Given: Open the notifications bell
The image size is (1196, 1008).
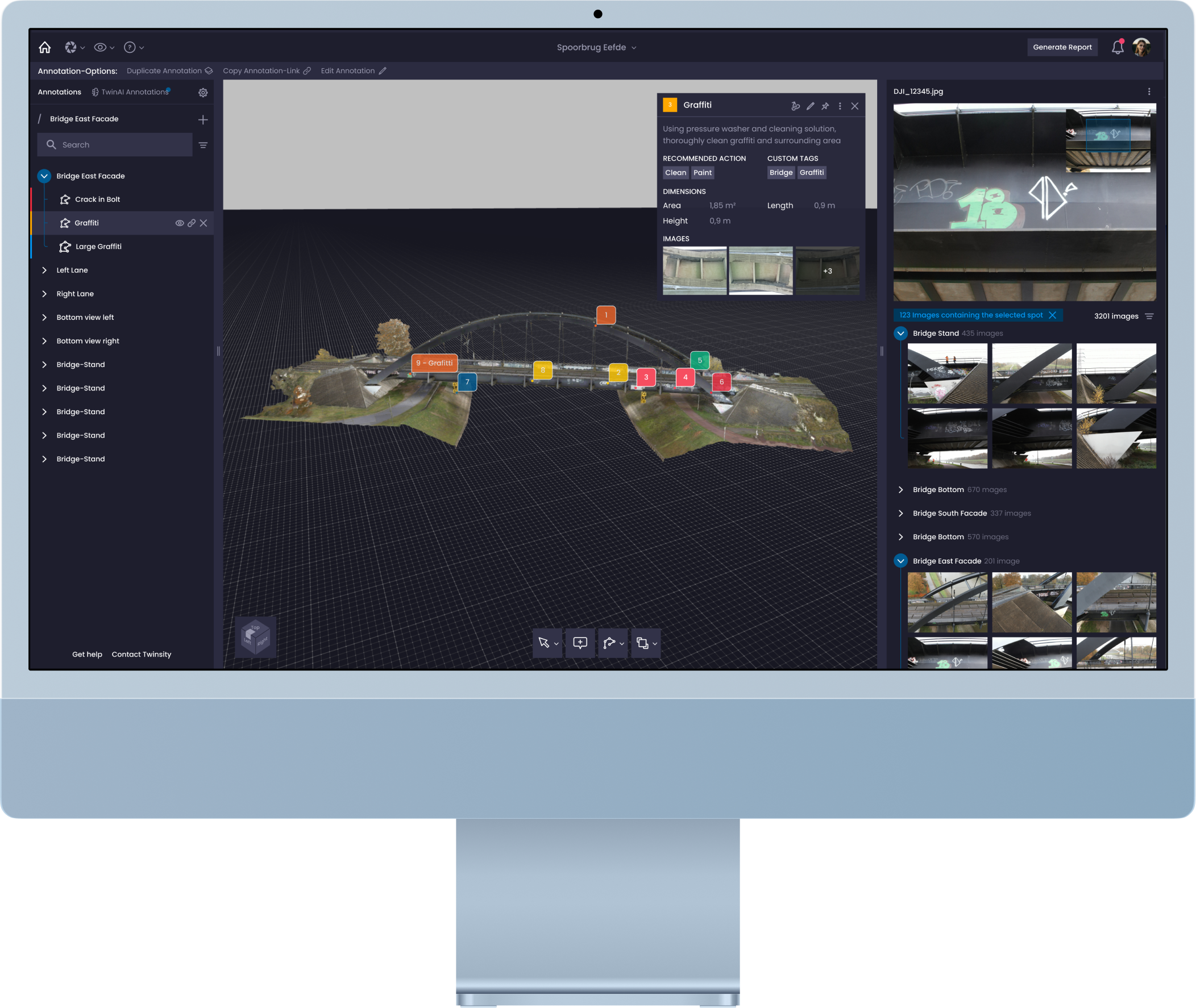Looking at the screenshot, I should click(x=1117, y=47).
